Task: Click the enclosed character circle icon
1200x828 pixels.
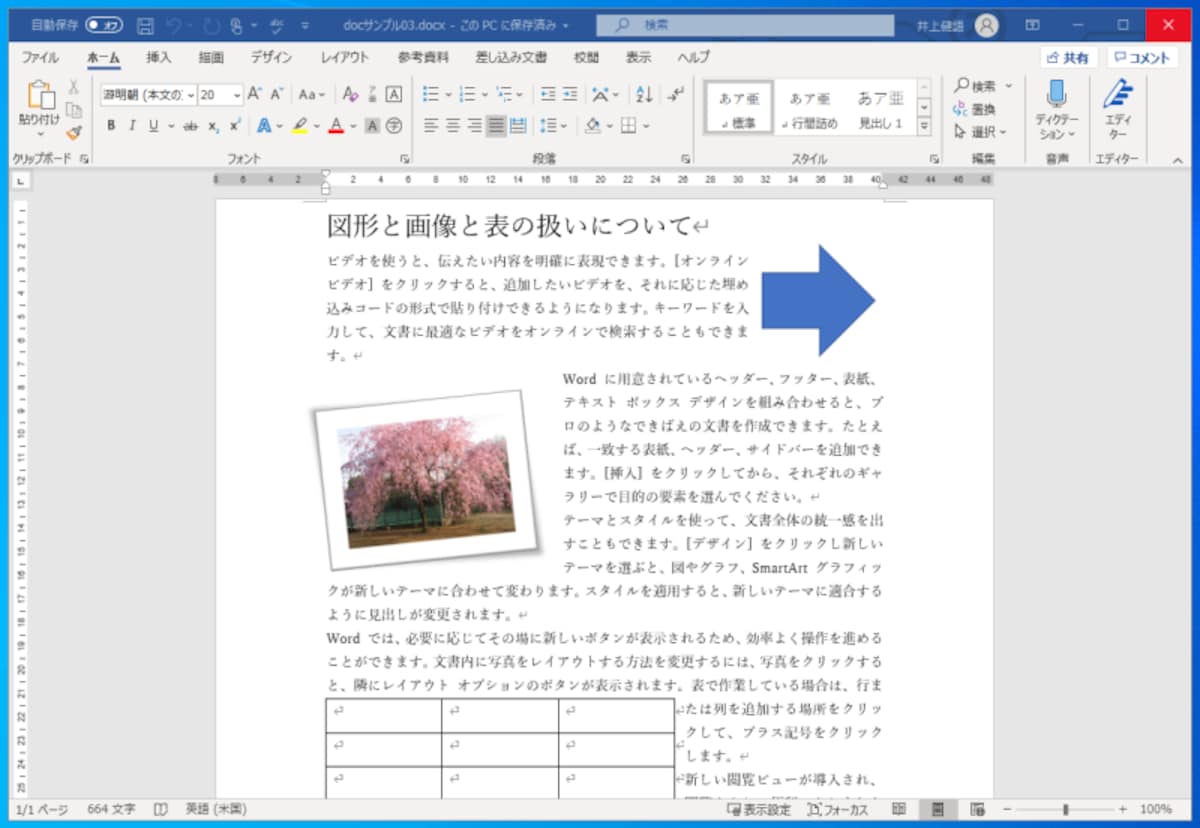Action: coord(394,126)
